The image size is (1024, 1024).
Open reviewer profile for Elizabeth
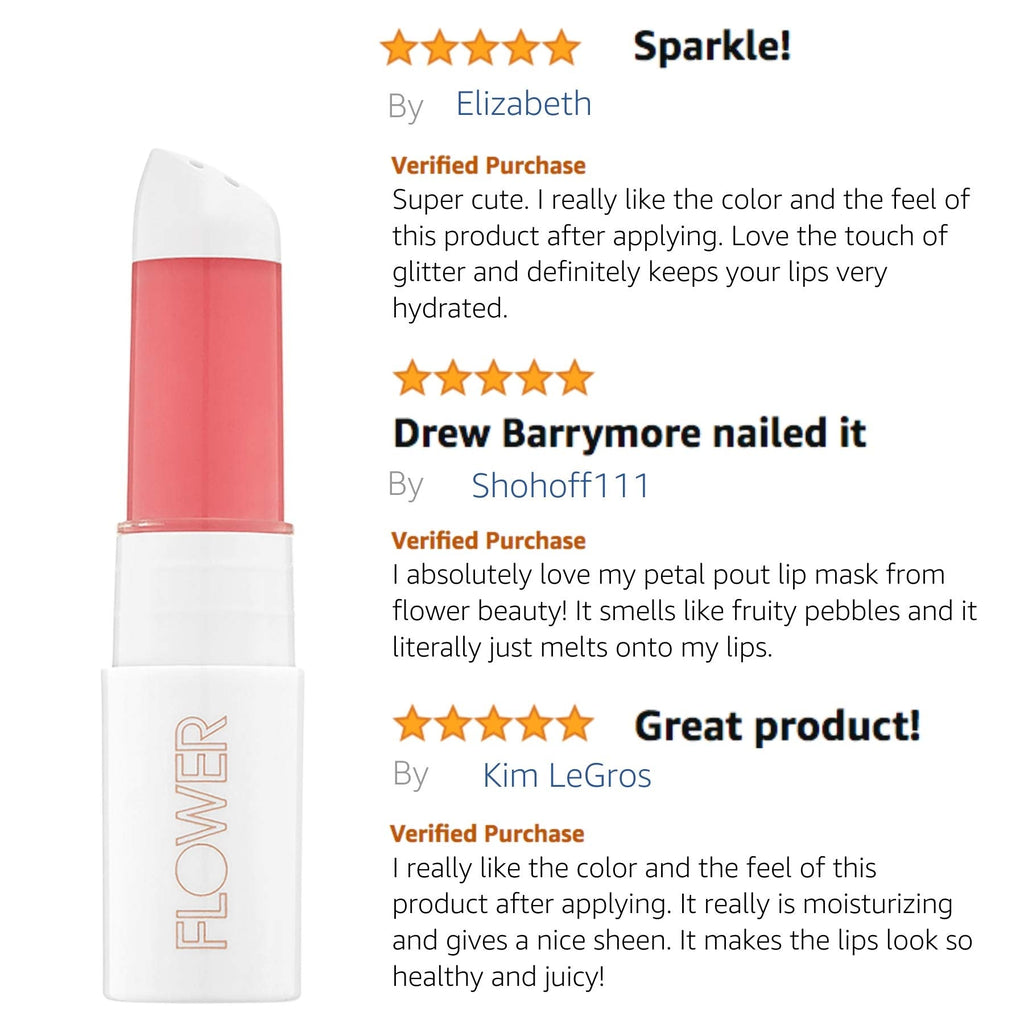coord(524,104)
